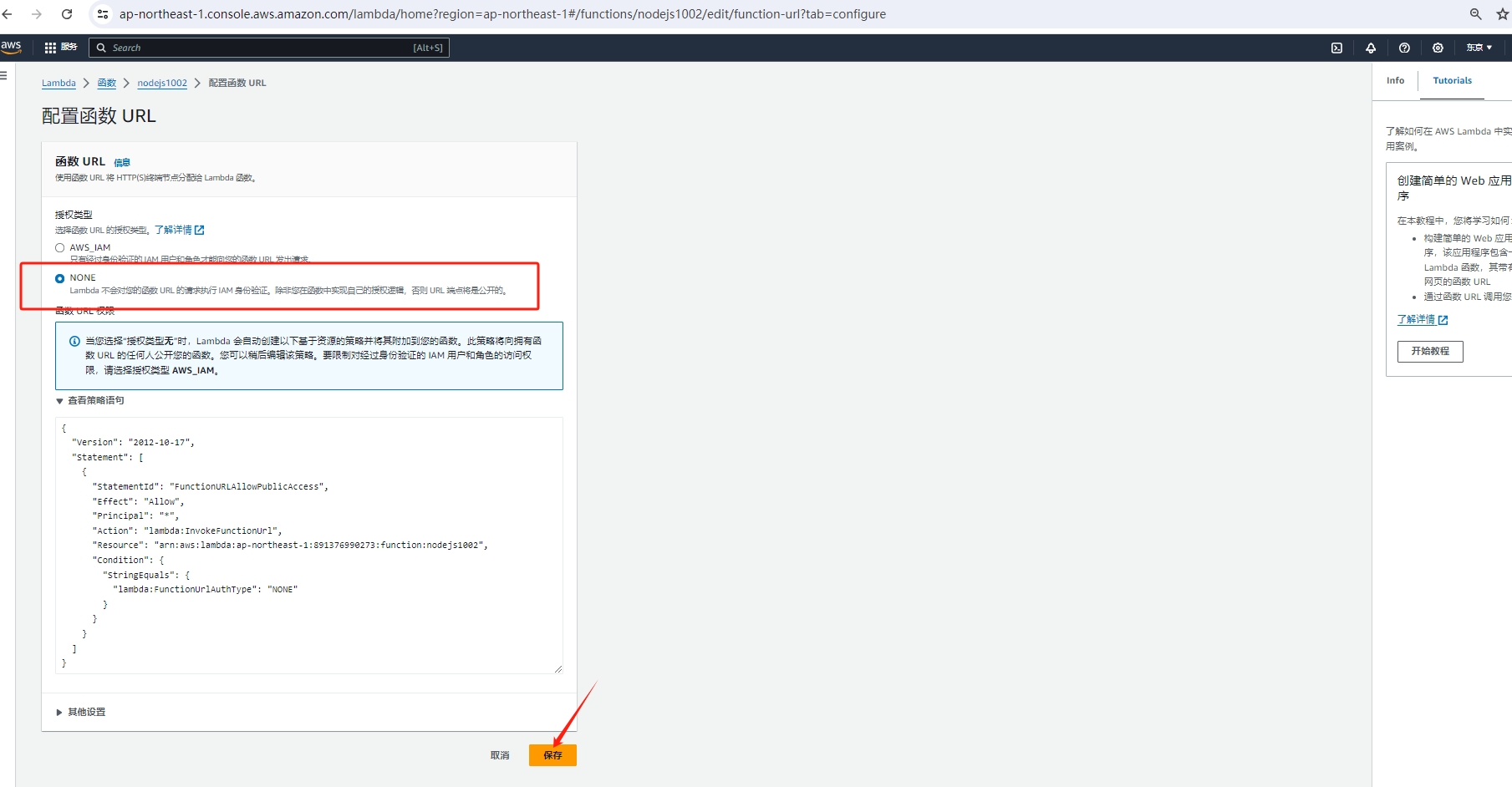1512x787 pixels.
Task: Reload the page with refresh icon
Action: tap(67, 14)
